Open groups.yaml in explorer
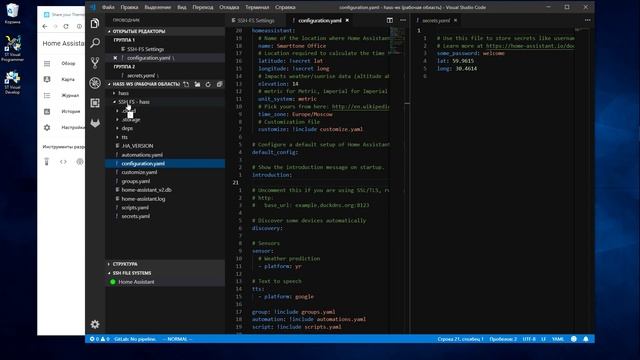640x360 pixels. [136, 181]
